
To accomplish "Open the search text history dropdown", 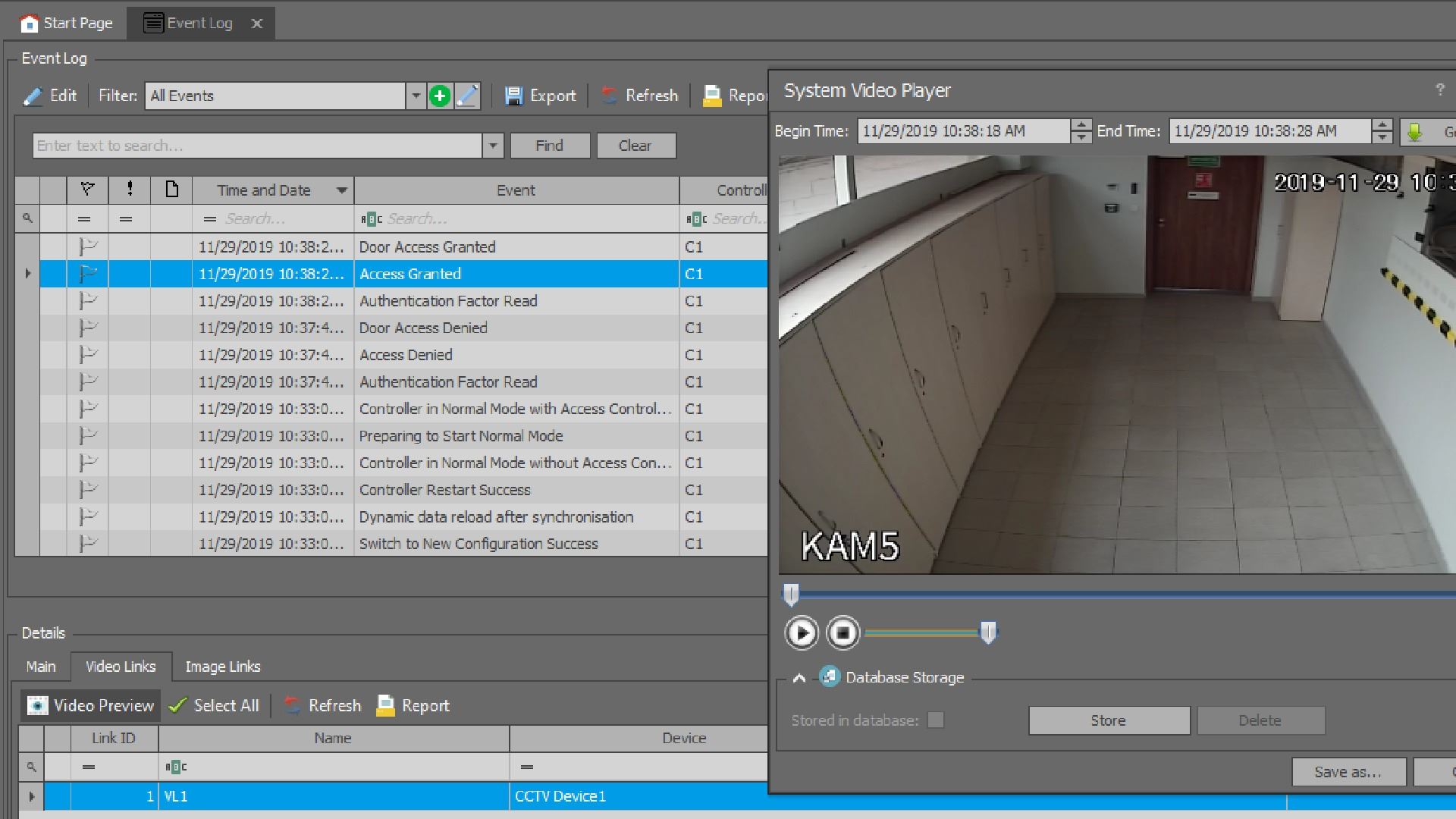I will (x=493, y=146).
